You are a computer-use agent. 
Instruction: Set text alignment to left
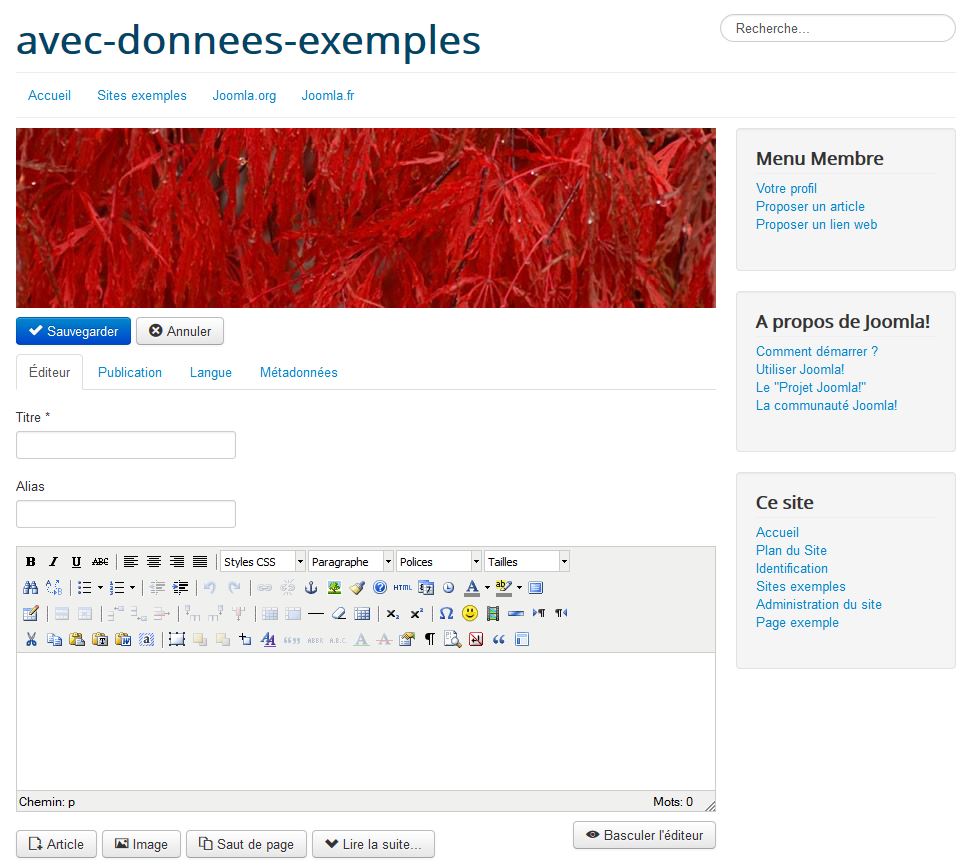(x=130, y=561)
